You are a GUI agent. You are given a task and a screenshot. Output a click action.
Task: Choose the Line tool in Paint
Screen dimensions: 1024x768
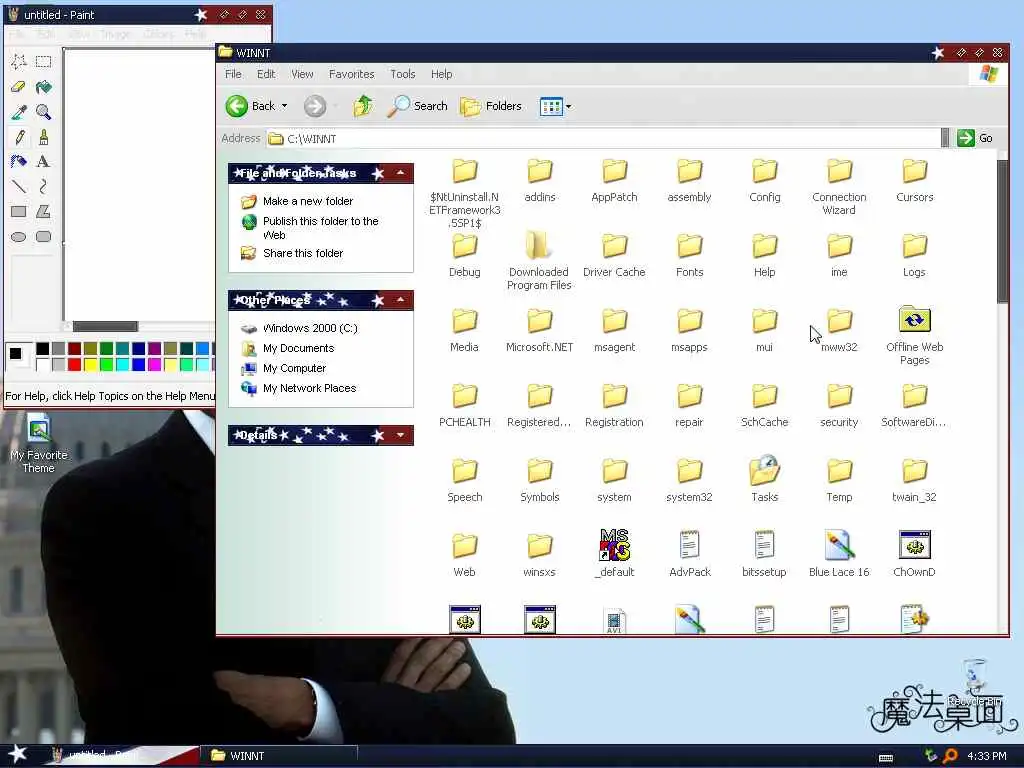click(19, 187)
